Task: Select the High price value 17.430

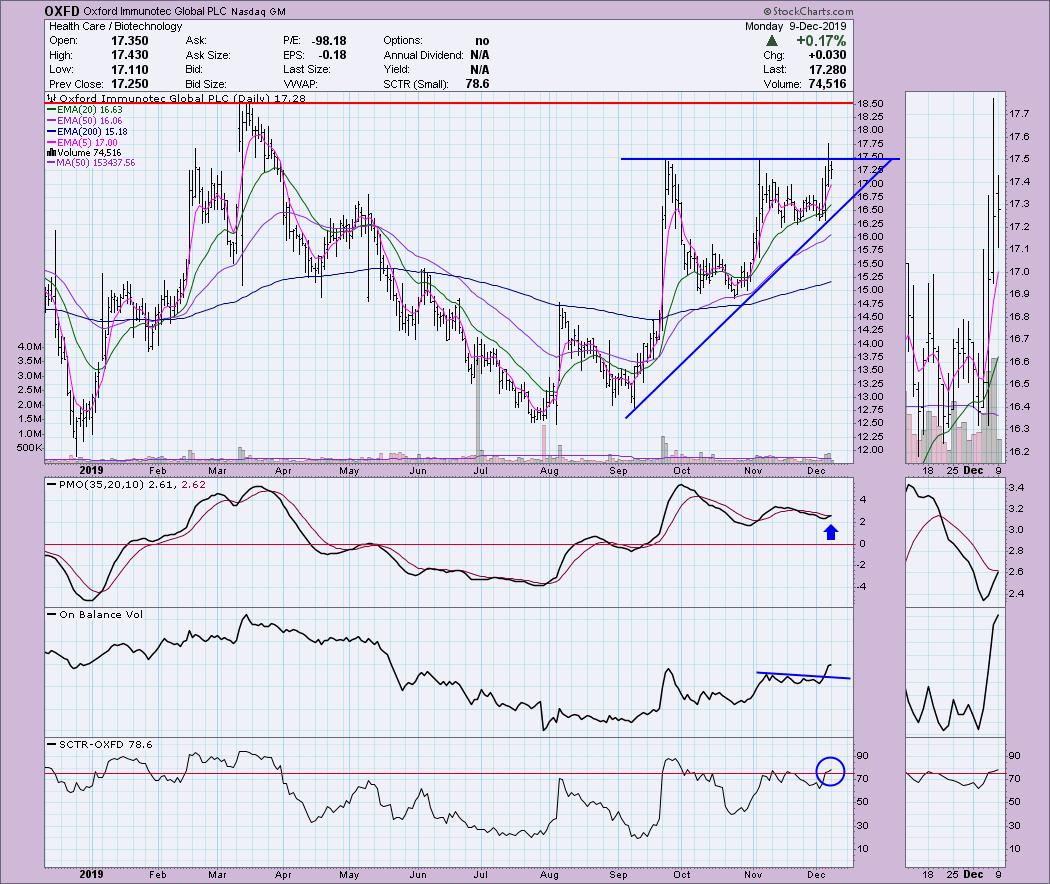Action: click(x=129, y=55)
